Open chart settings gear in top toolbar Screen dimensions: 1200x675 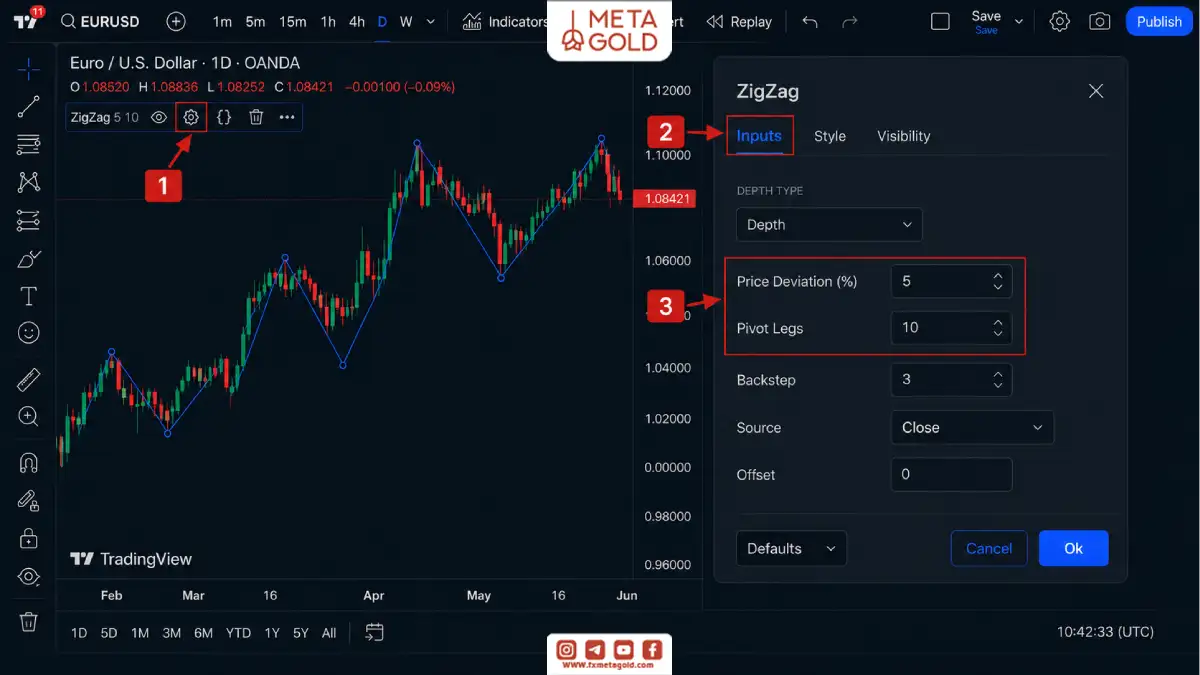(x=1060, y=21)
